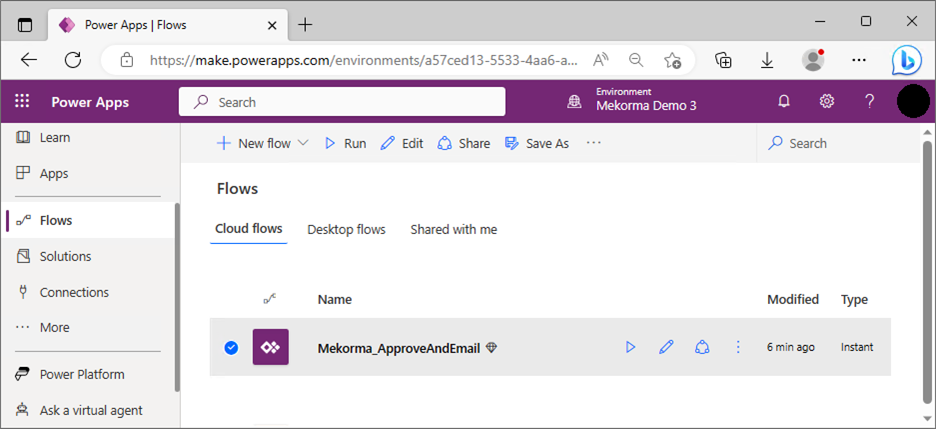
Task: Uncheck the Mekorma_ApproveAndEmail row selection checkbox
Action: 231,348
